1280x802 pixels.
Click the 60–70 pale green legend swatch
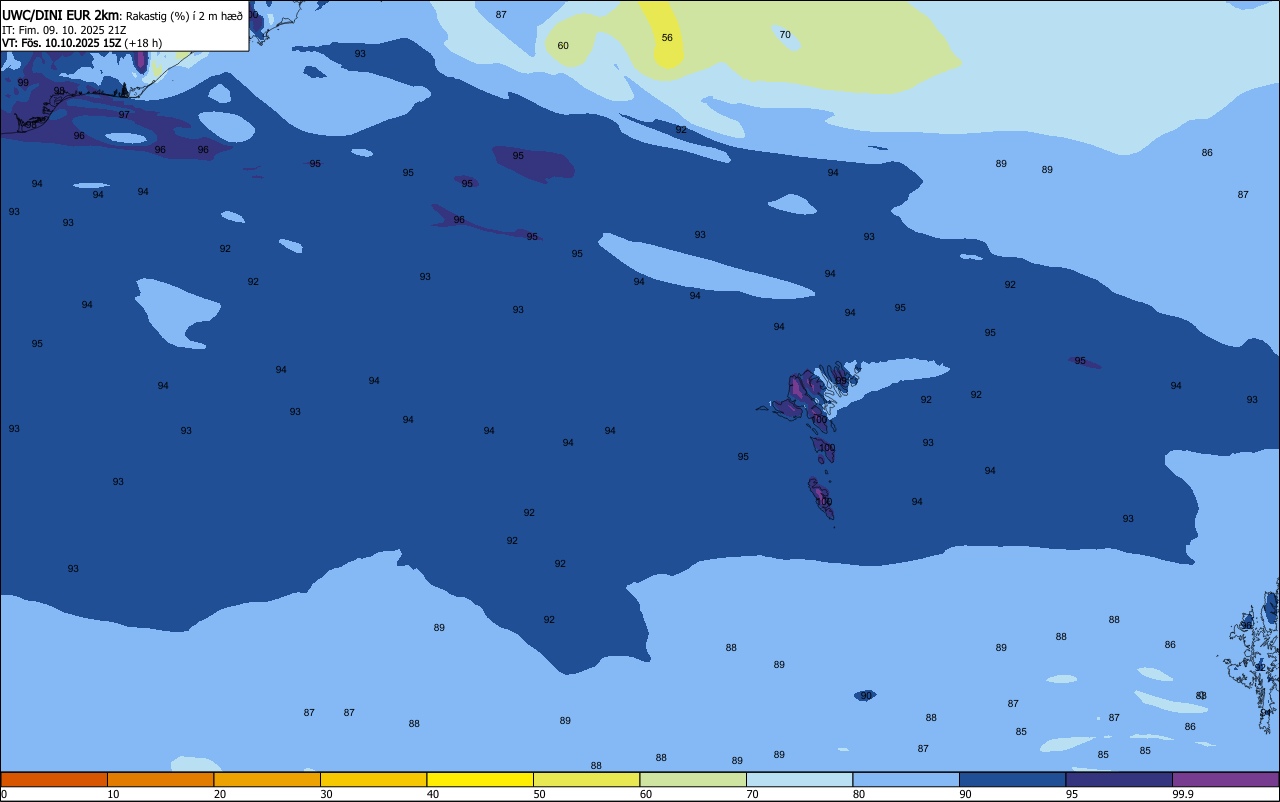coord(693,779)
